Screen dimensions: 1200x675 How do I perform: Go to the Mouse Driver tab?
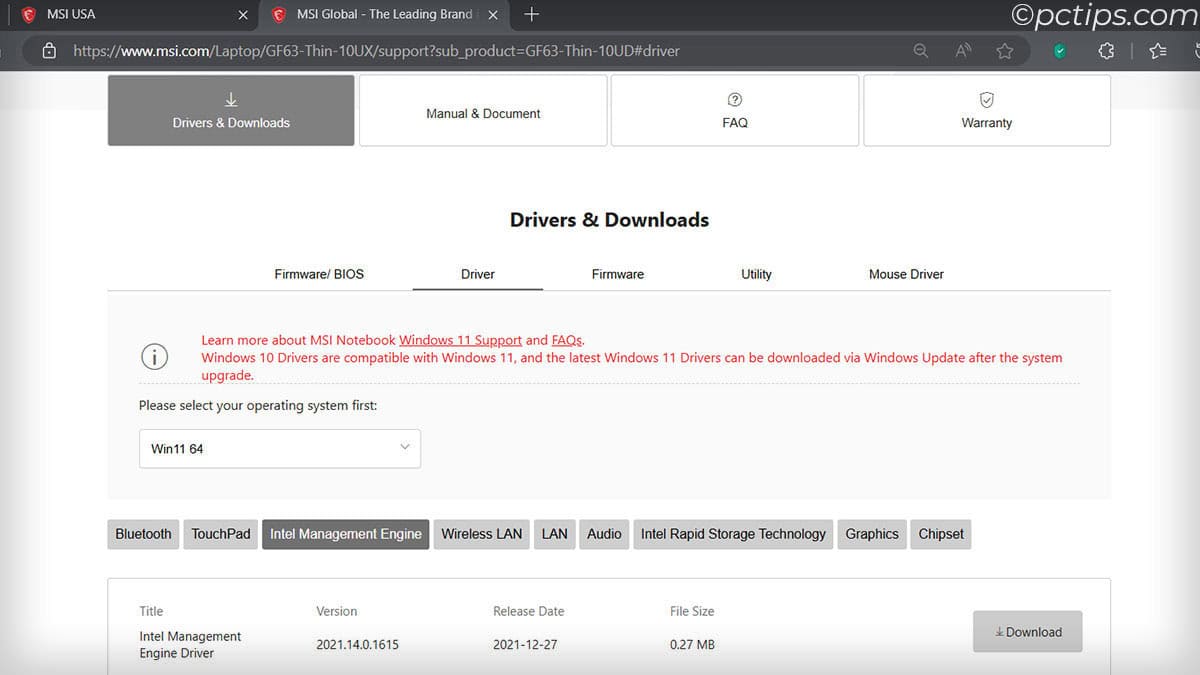906,274
